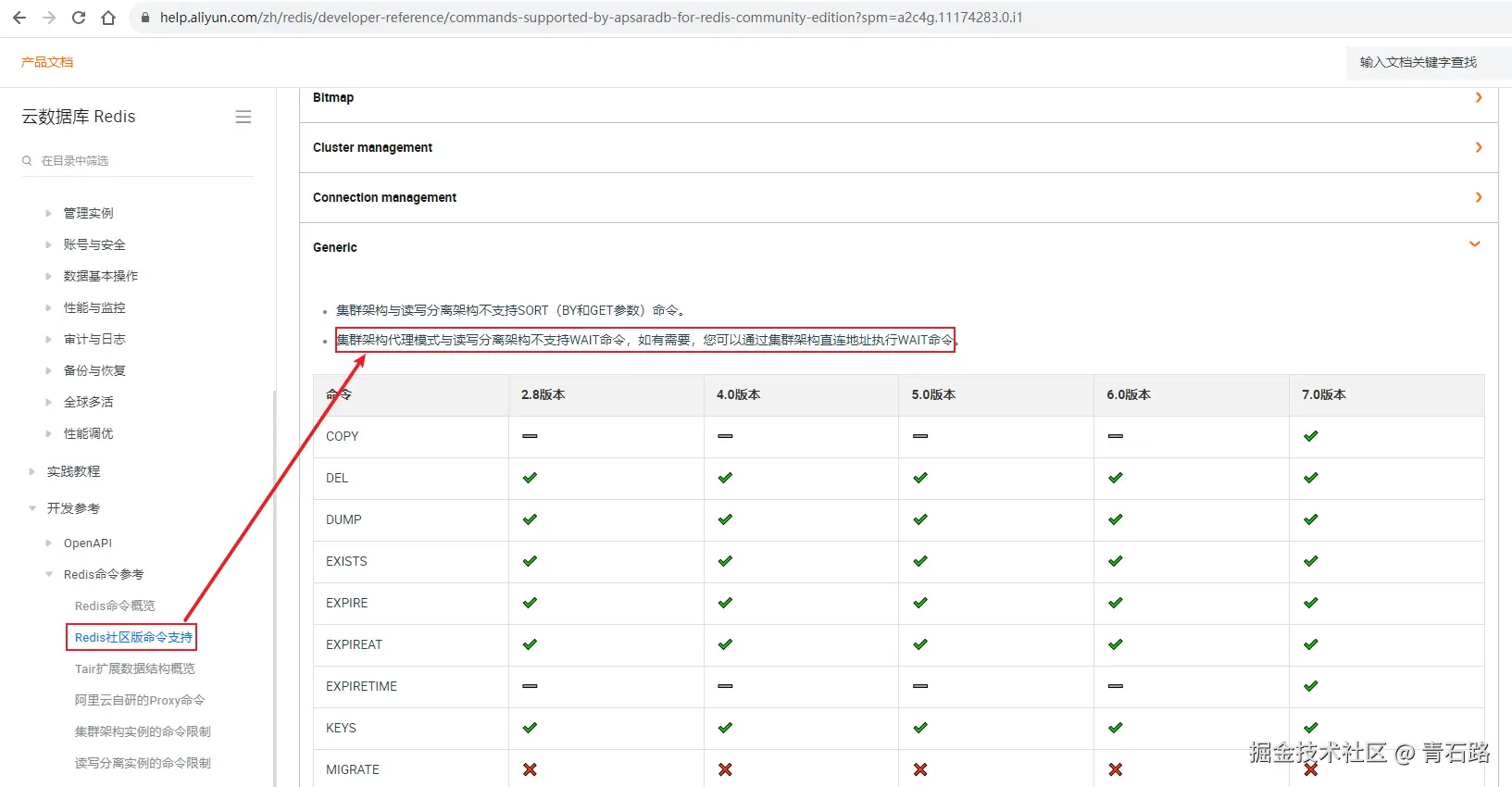Click the Cluster management title
The width and height of the screenshot is (1512, 787).
[372, 147]
